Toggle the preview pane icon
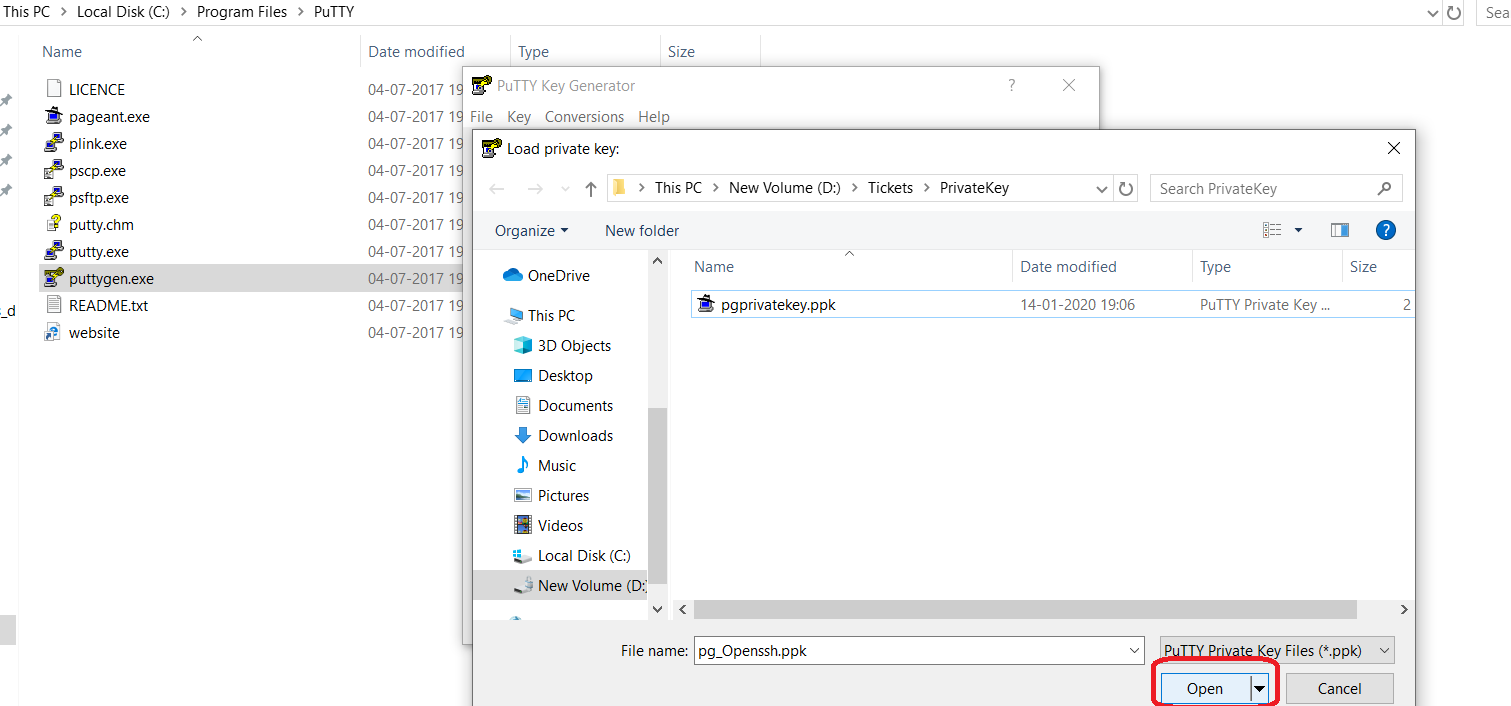 tap(1340, 230)
